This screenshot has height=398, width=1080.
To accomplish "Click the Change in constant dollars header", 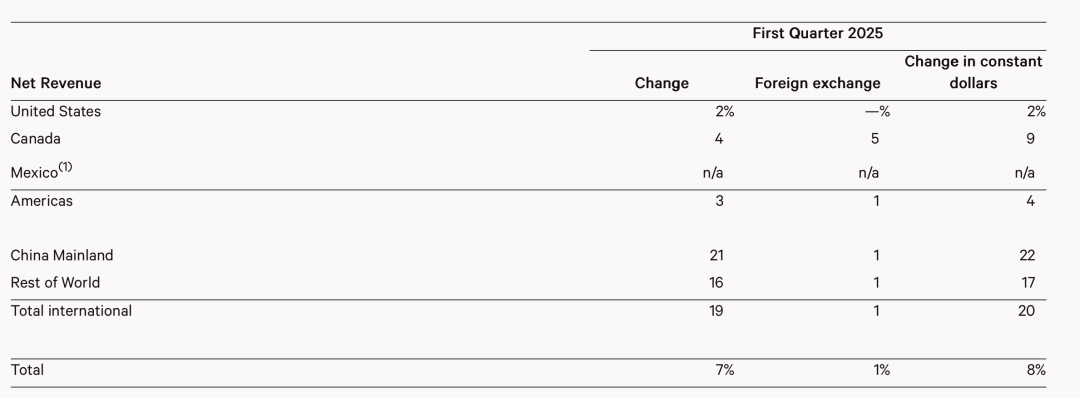I will coord(973,72).
